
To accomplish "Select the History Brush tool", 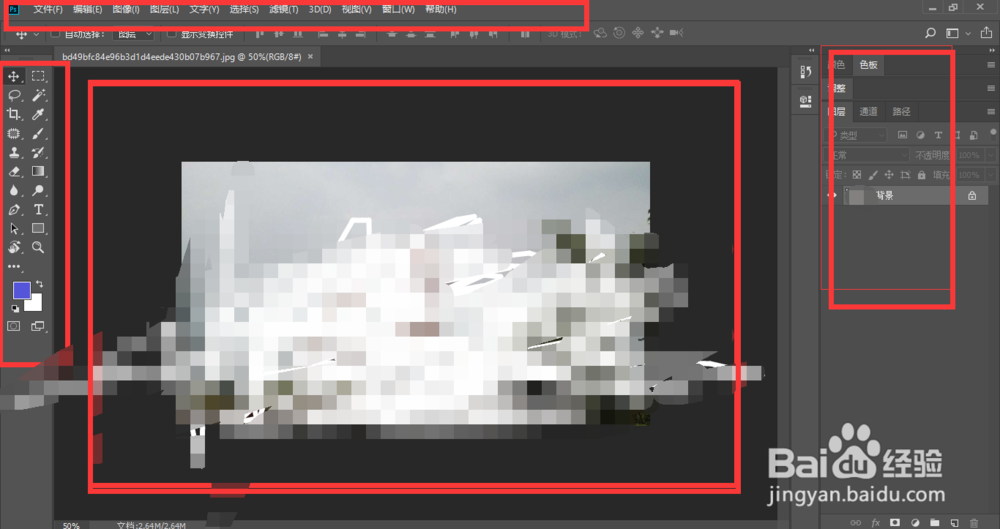I will click(38, 153).
